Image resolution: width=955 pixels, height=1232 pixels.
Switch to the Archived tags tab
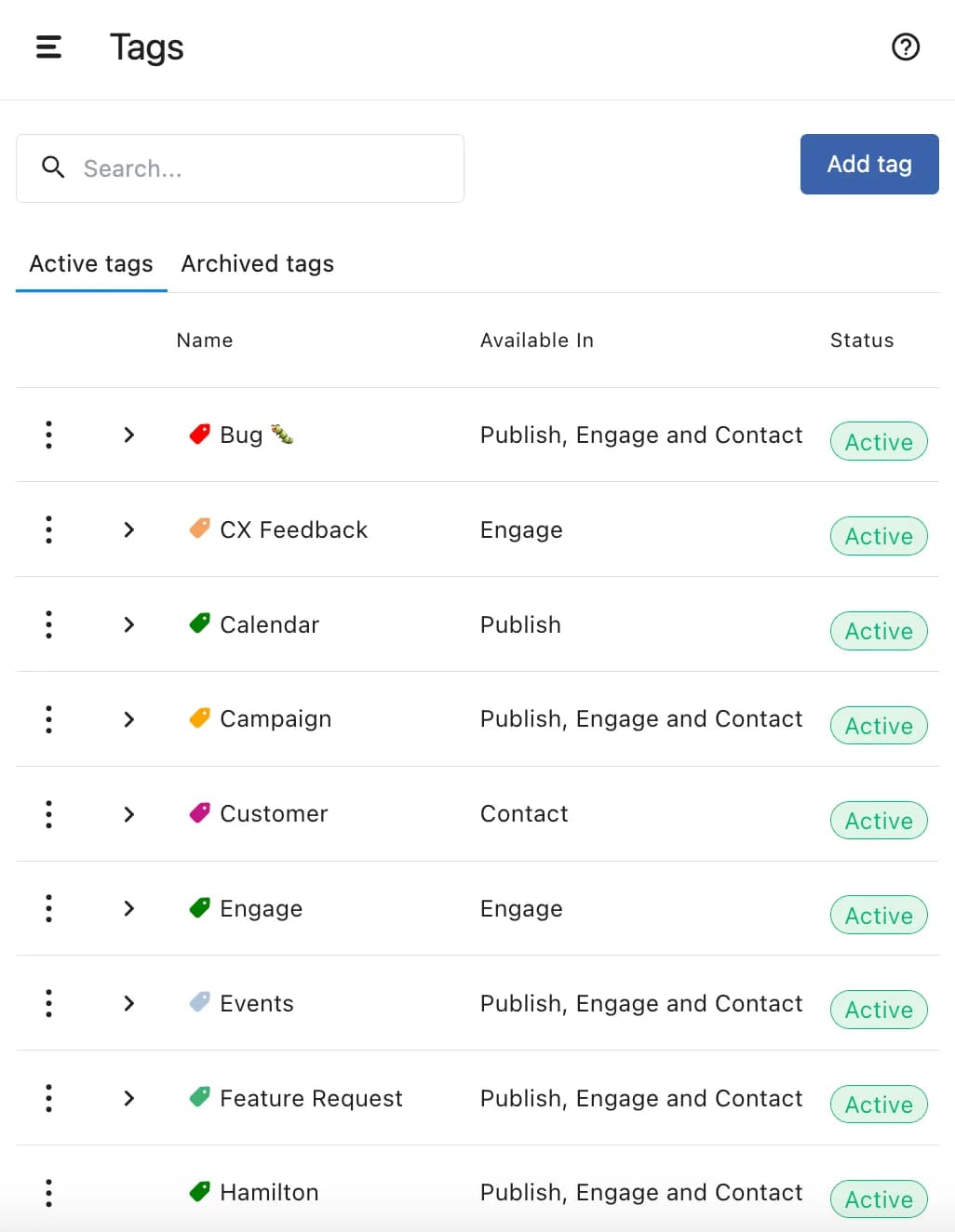(257, 264)
